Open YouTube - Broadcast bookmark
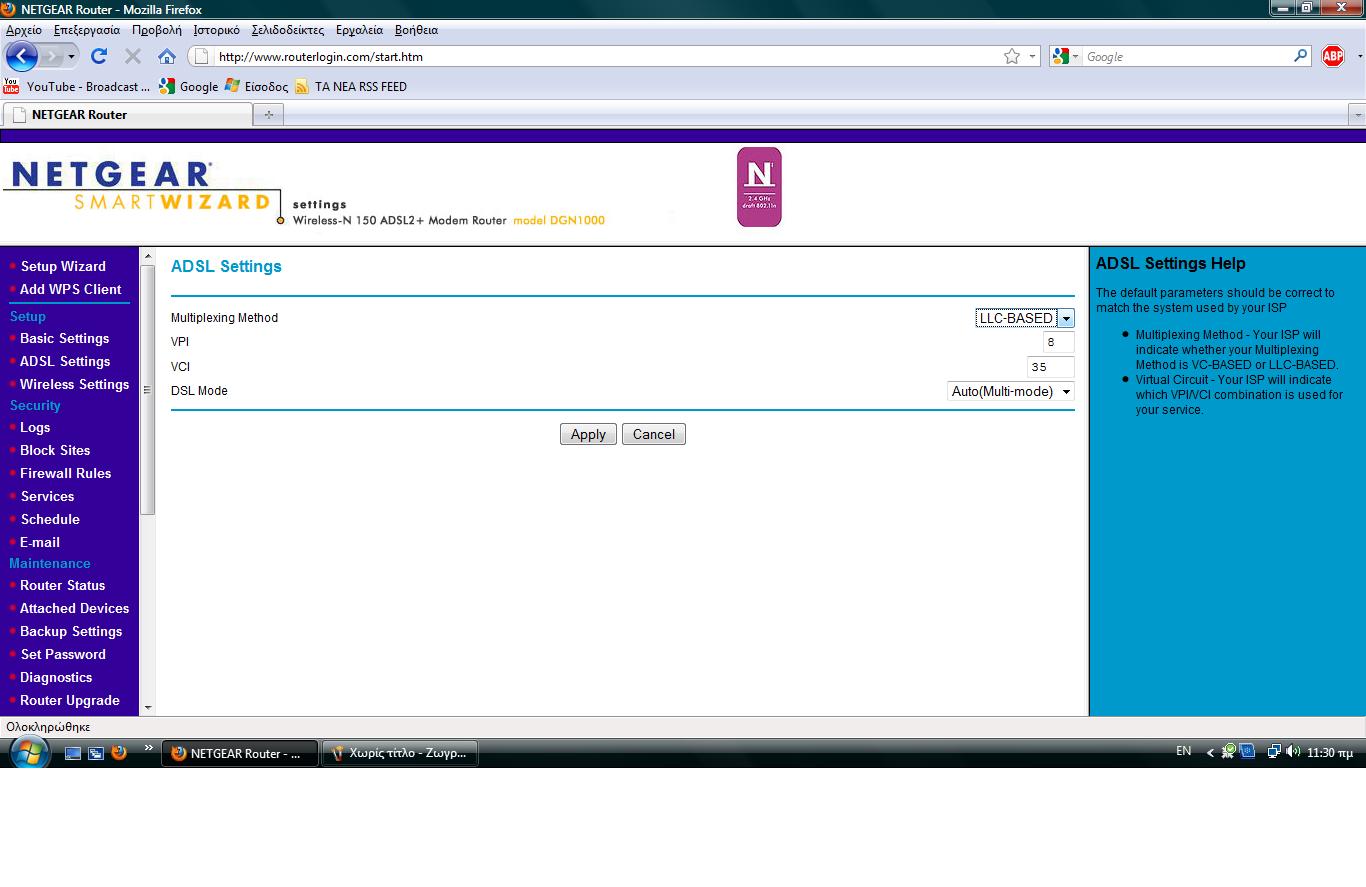This screenshot has height=887, width=1366. click(x=77, y=87)
